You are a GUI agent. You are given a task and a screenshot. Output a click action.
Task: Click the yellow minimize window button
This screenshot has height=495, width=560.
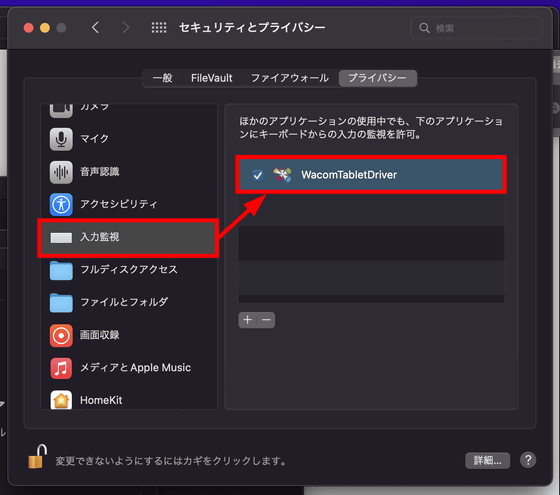point(45,28)
